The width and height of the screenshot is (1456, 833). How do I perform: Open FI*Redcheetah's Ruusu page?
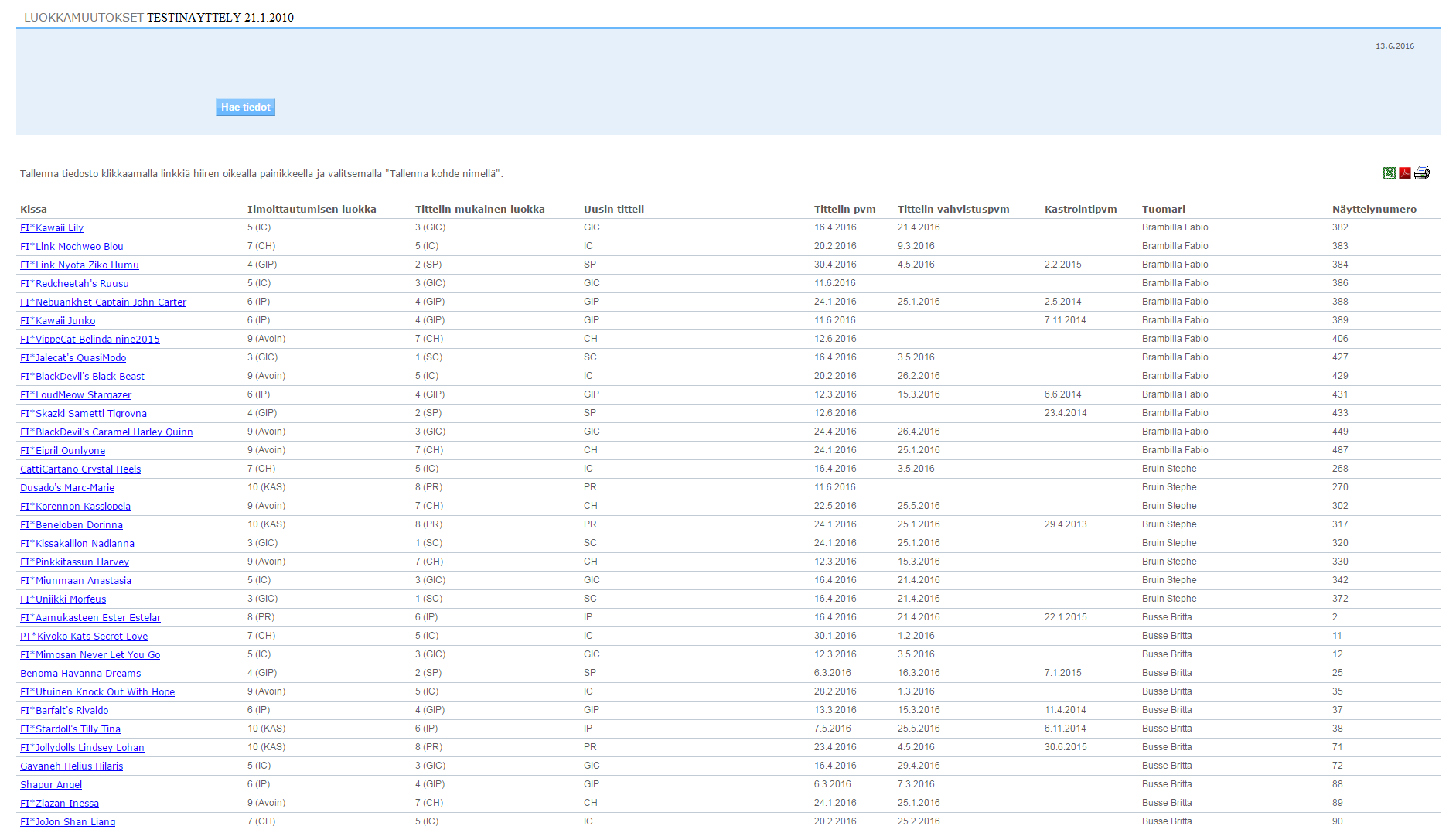coord(74,284)
